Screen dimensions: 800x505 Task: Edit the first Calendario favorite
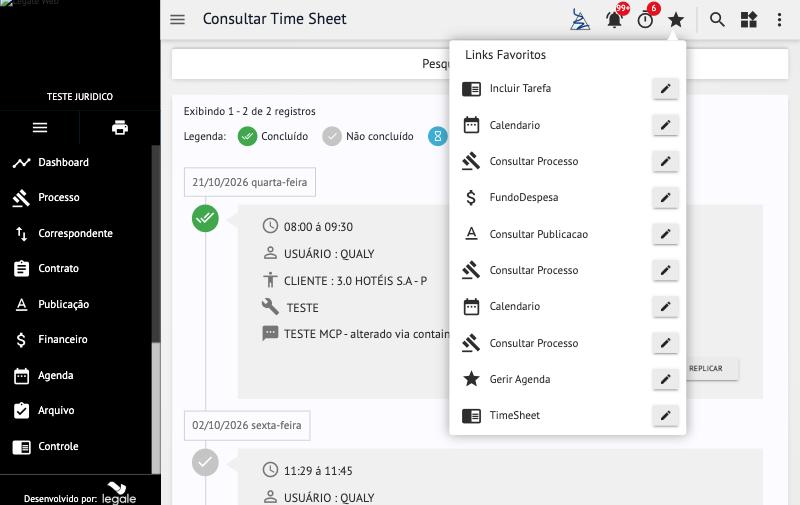pos(665,125)
